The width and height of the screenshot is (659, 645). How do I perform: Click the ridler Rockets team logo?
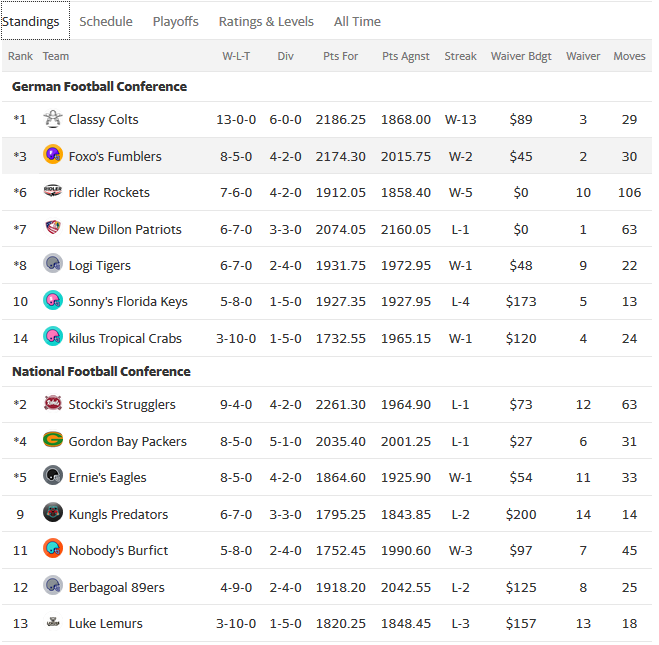coord(53,192)
